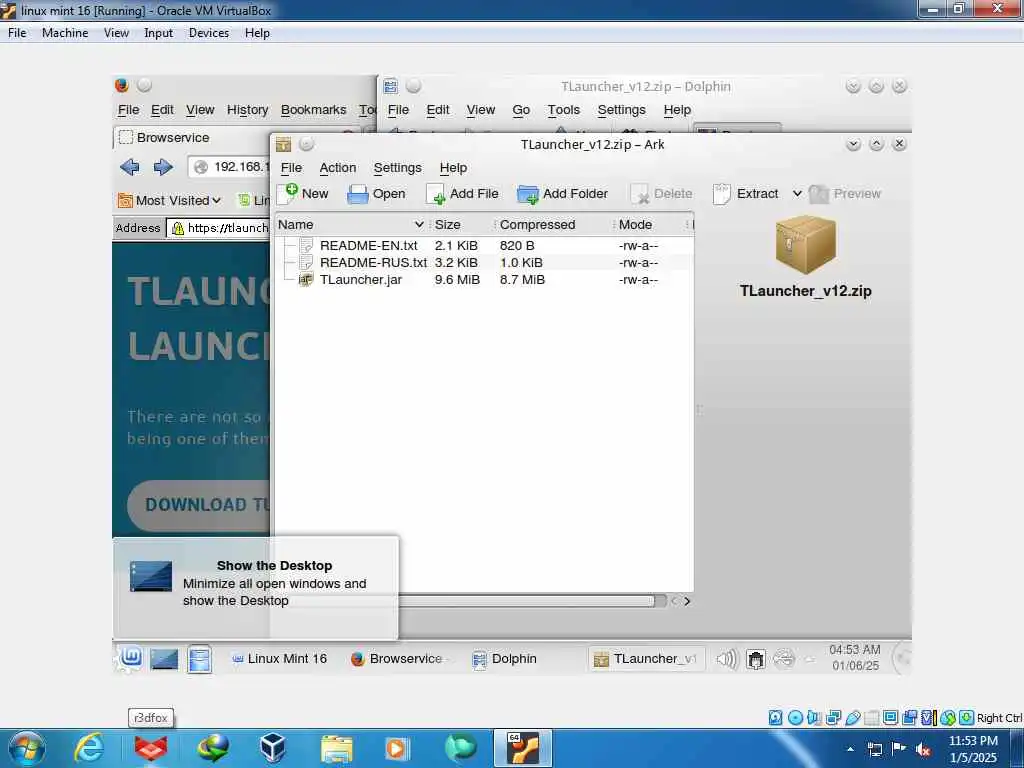Image resolution: width=1024 pixels, height=768 pixels.
Task: Open the browser's Bookmarks menu
Action: [x=313, y=110]
